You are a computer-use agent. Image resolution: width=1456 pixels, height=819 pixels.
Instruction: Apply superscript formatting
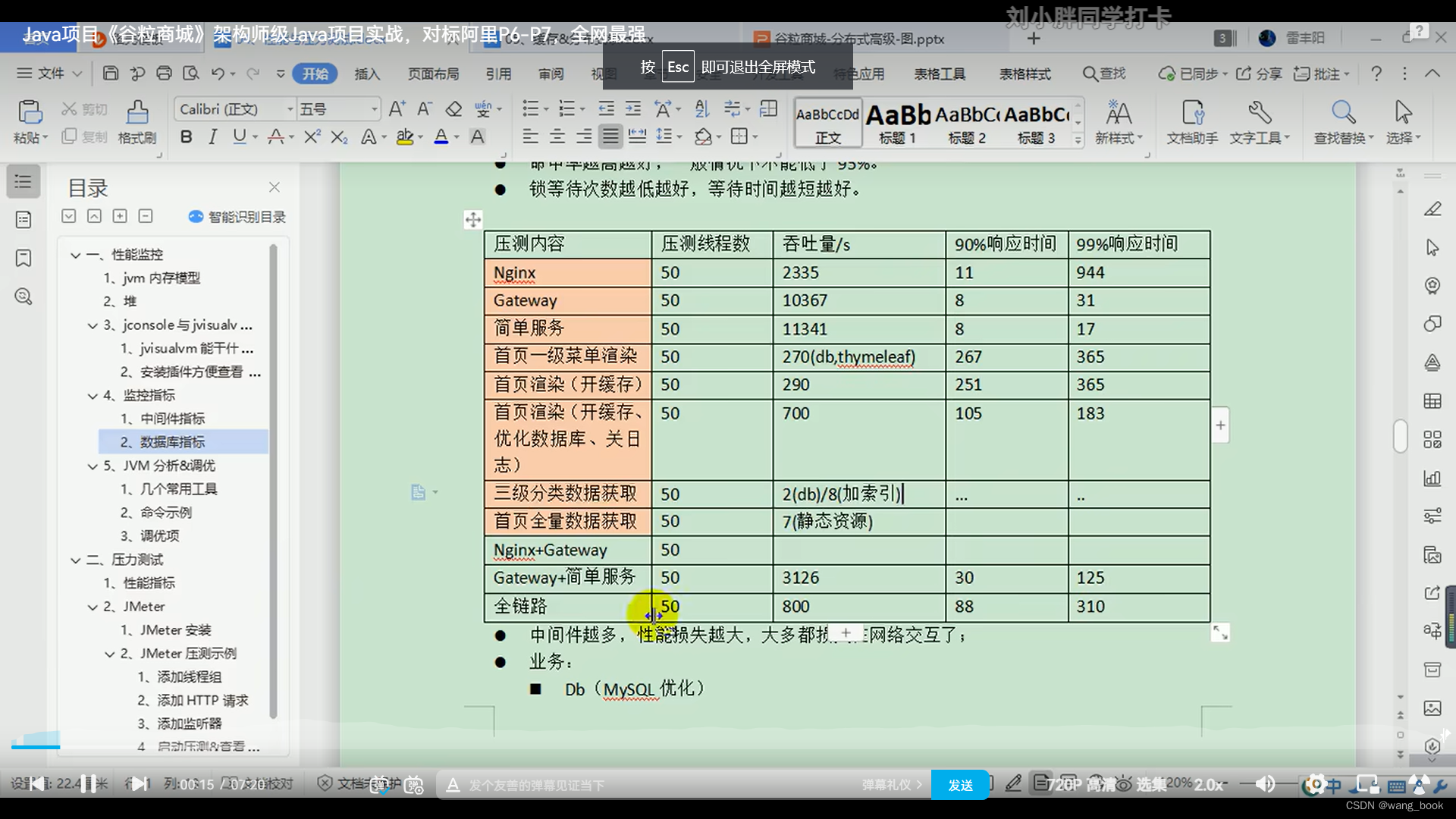[312, 137]
